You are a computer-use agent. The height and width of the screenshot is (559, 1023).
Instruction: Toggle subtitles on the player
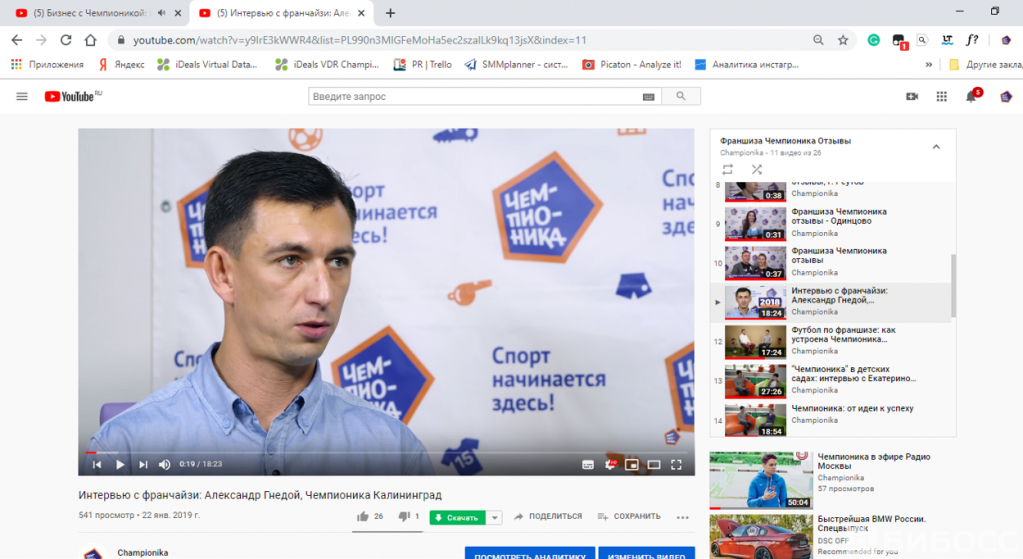tap(588, 464)
